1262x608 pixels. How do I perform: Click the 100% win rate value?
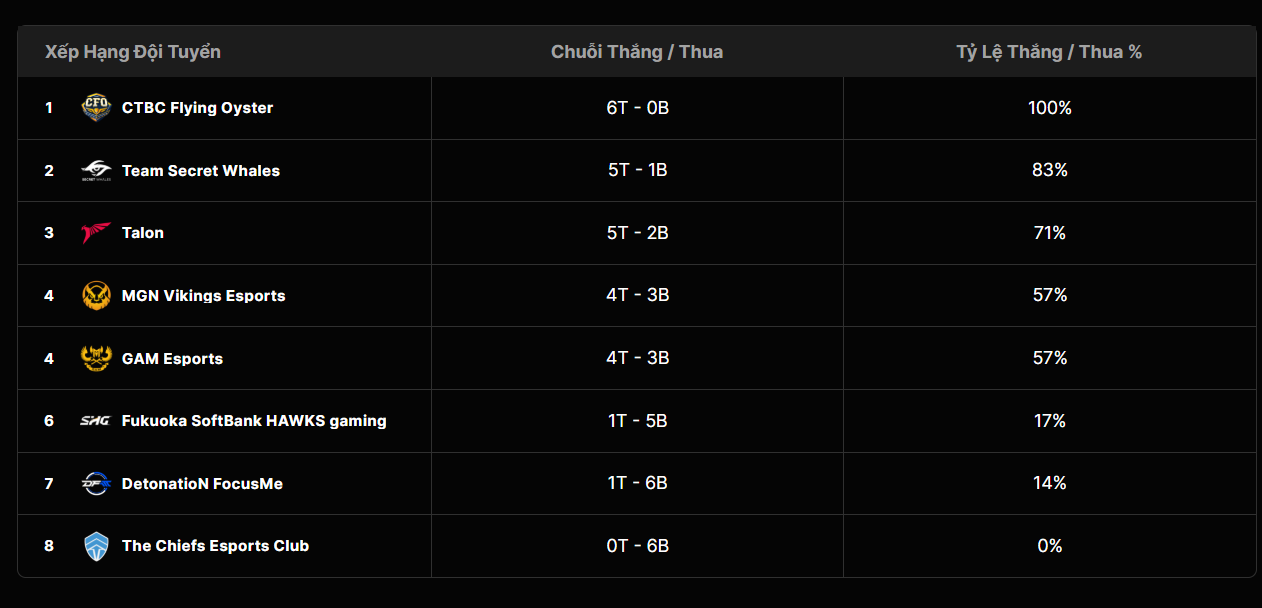pyautogui.click(x=1049, y=107)
